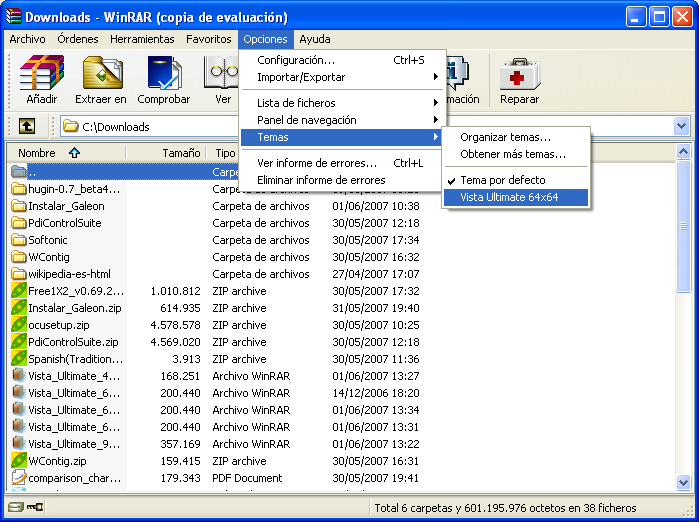Click the drive icon in status bar
Image resolution: width=699 pixels, height=522 pixels.
click(16, 508)
